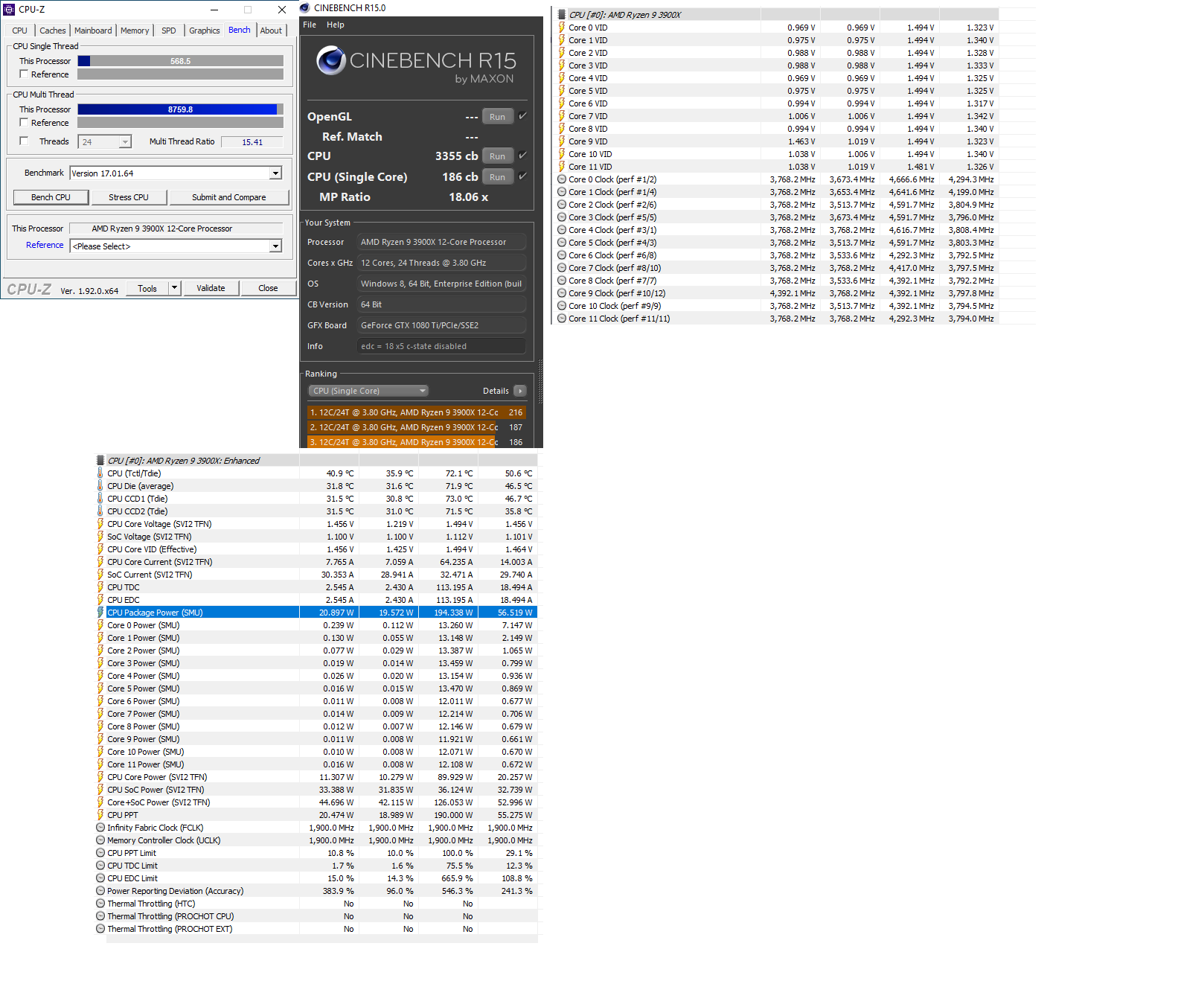
Task: Click the circle icon for Power Reporting Deviation (Accuracy)
Action: click(100, 890)
